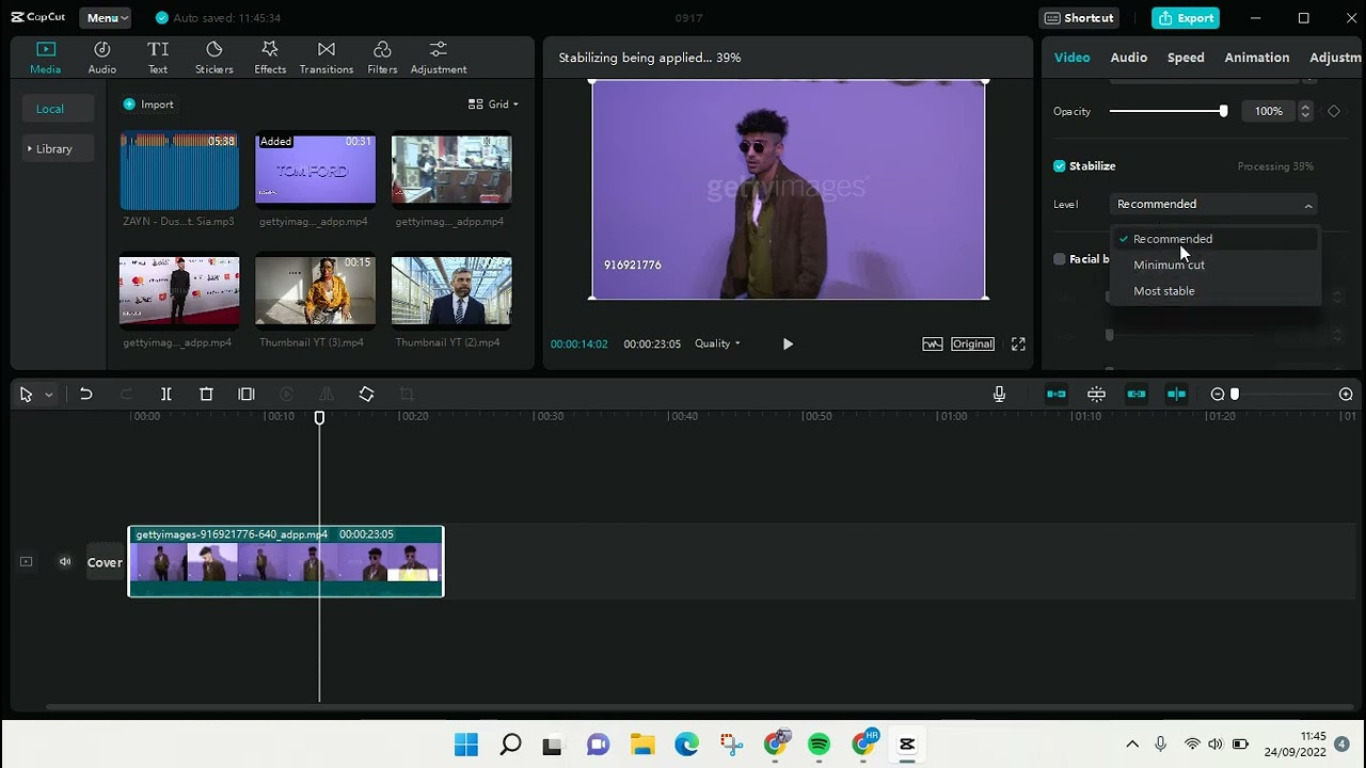Click the freeze frame tool icon
This screenshot has height=768, width=1366.
tap(246, 394)
